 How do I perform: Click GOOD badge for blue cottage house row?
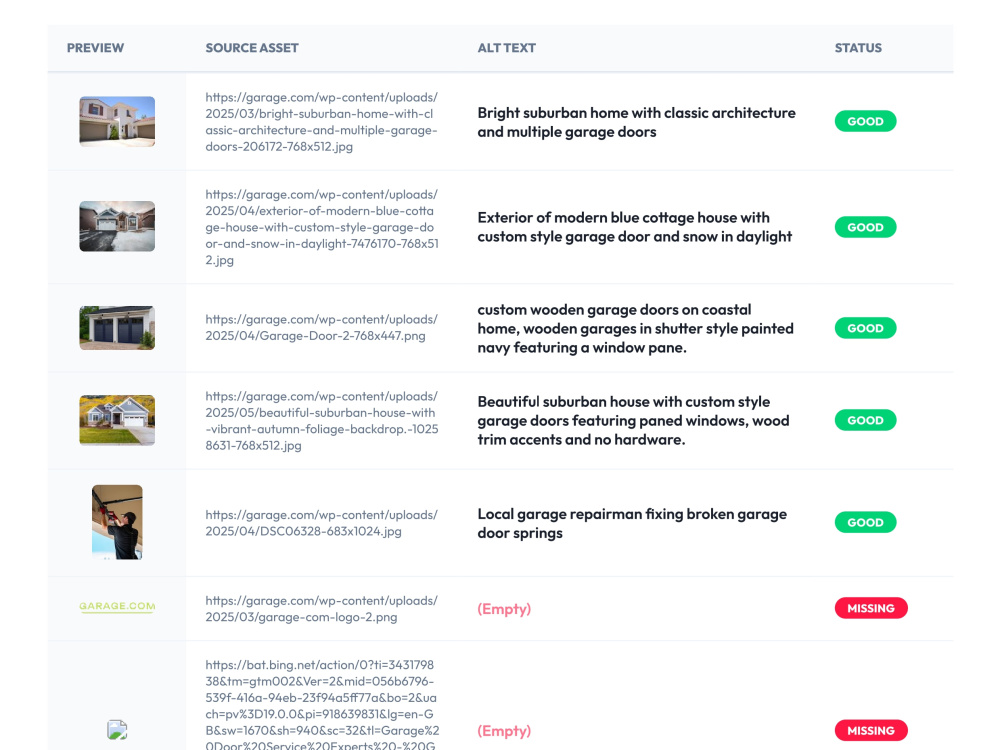[x=865, y=227]
